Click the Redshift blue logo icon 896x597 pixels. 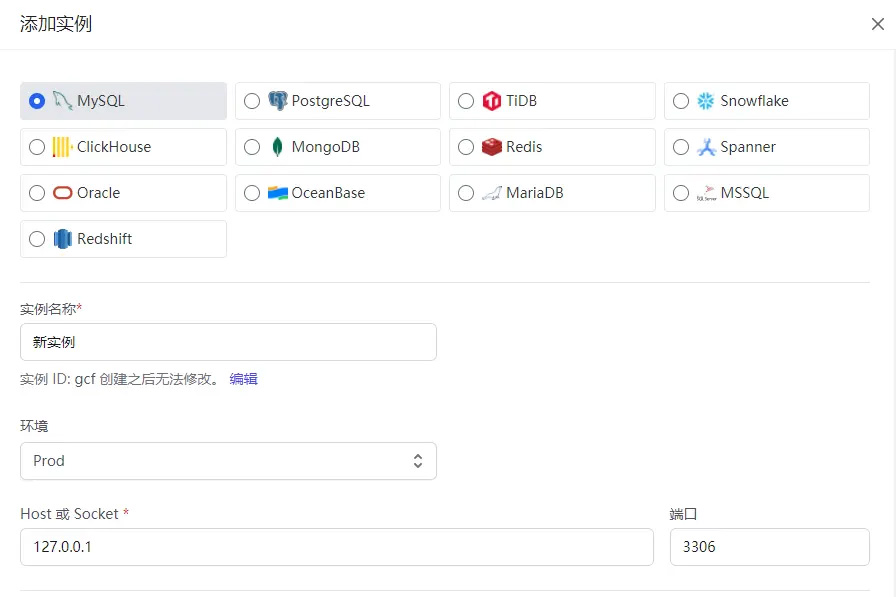pos(63,239)
